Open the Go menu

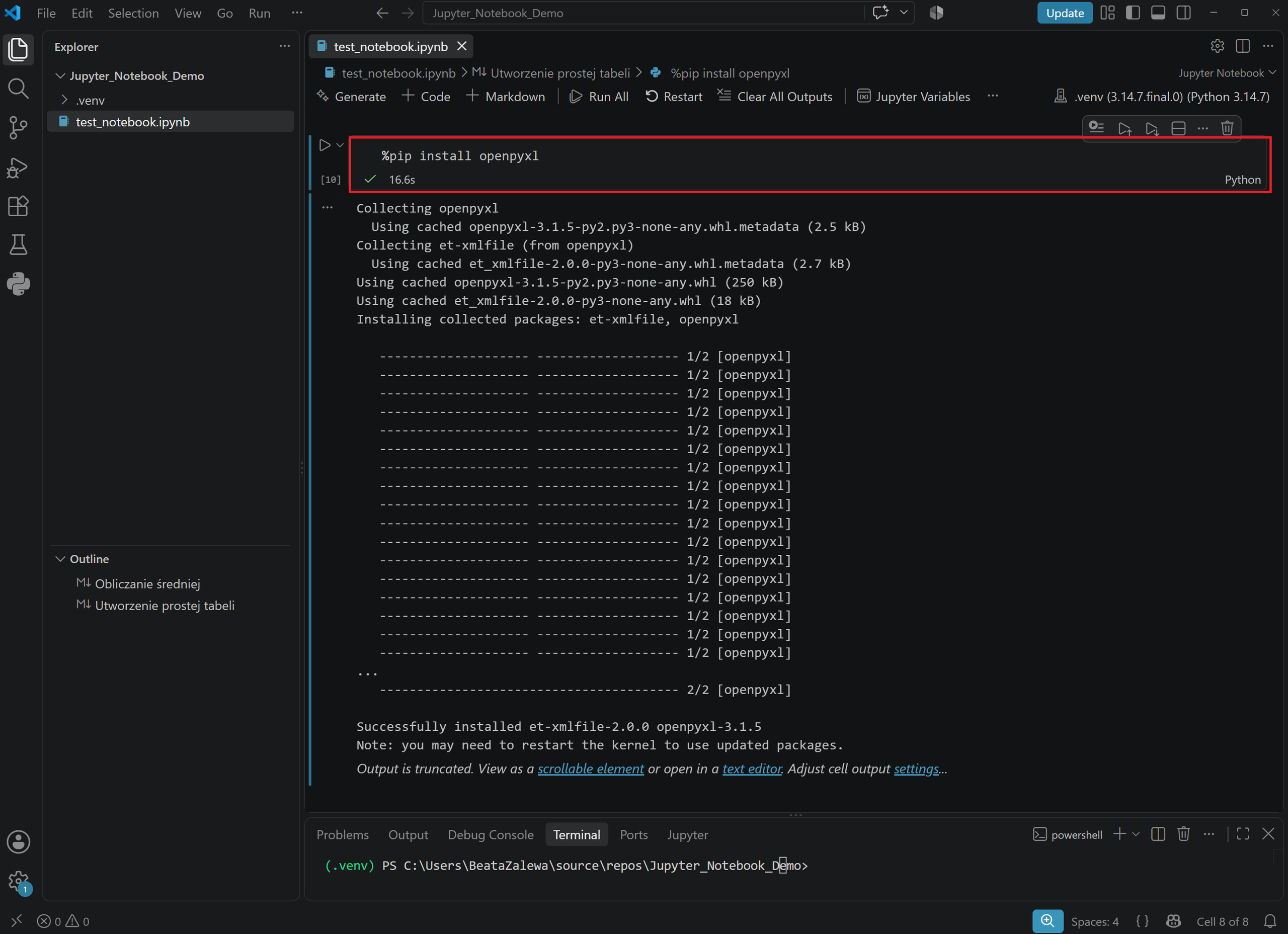coord(225,13)
